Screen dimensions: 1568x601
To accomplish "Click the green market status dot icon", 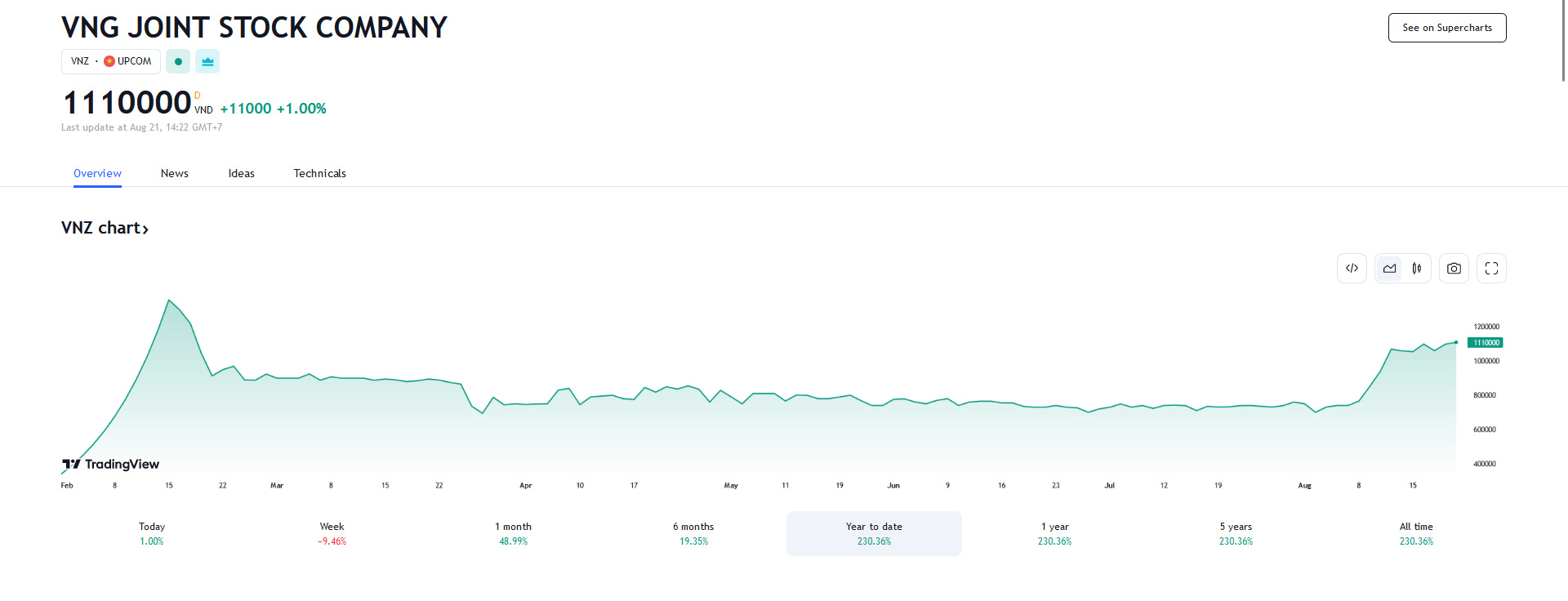I will (178, 61).
